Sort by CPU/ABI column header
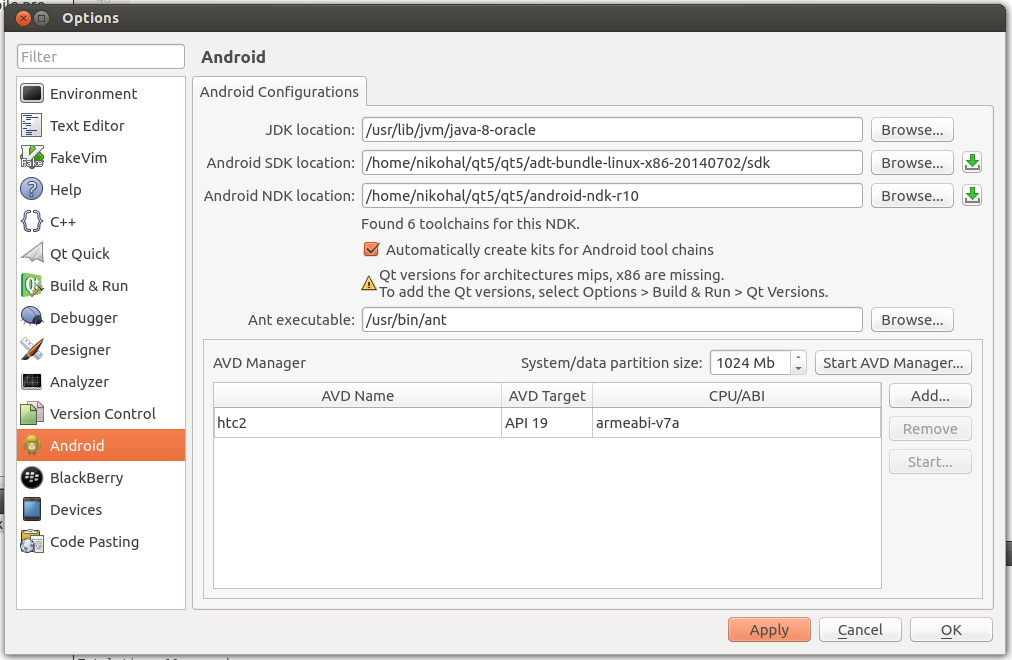 736,395
